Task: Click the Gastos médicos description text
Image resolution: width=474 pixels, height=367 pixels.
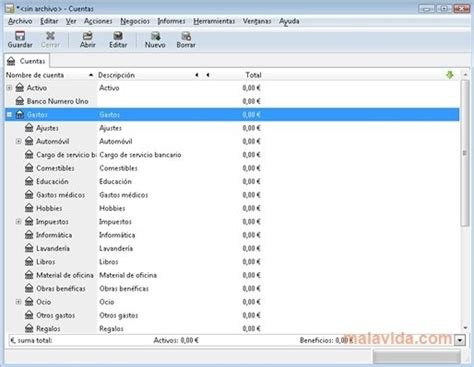Action: click(x=124, y=195)
